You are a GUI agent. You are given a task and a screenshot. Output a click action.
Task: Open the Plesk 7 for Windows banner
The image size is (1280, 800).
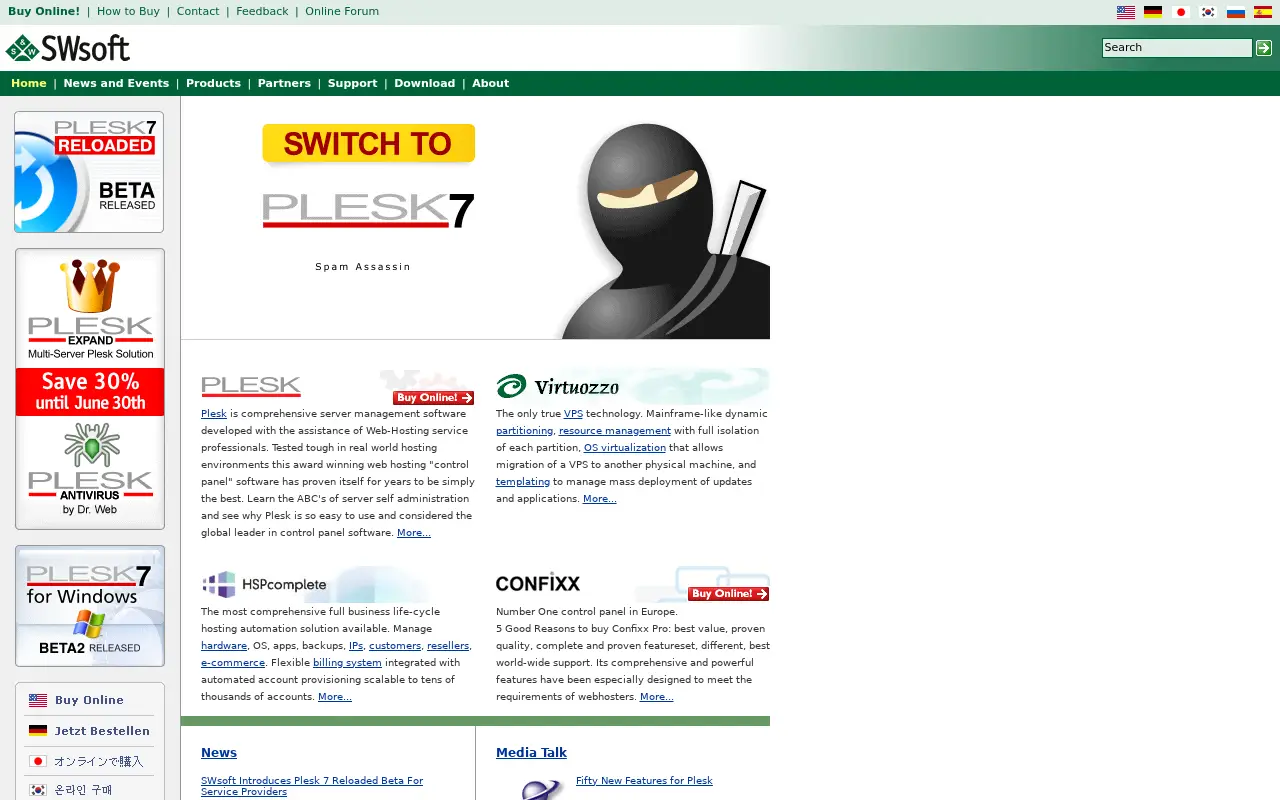click(x=90, y=606)
